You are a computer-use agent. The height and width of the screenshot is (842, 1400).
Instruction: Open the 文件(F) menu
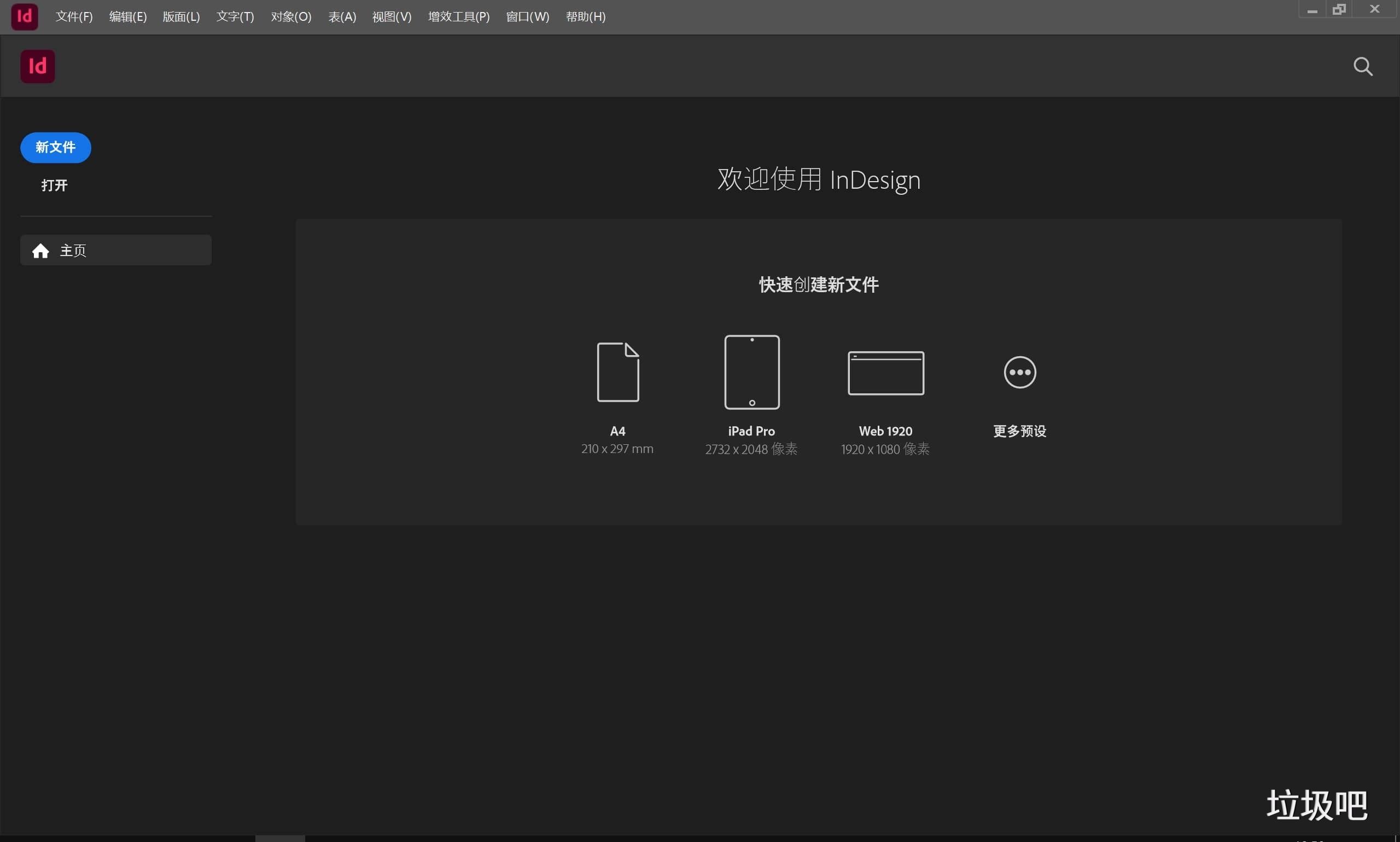coord(74,16)
